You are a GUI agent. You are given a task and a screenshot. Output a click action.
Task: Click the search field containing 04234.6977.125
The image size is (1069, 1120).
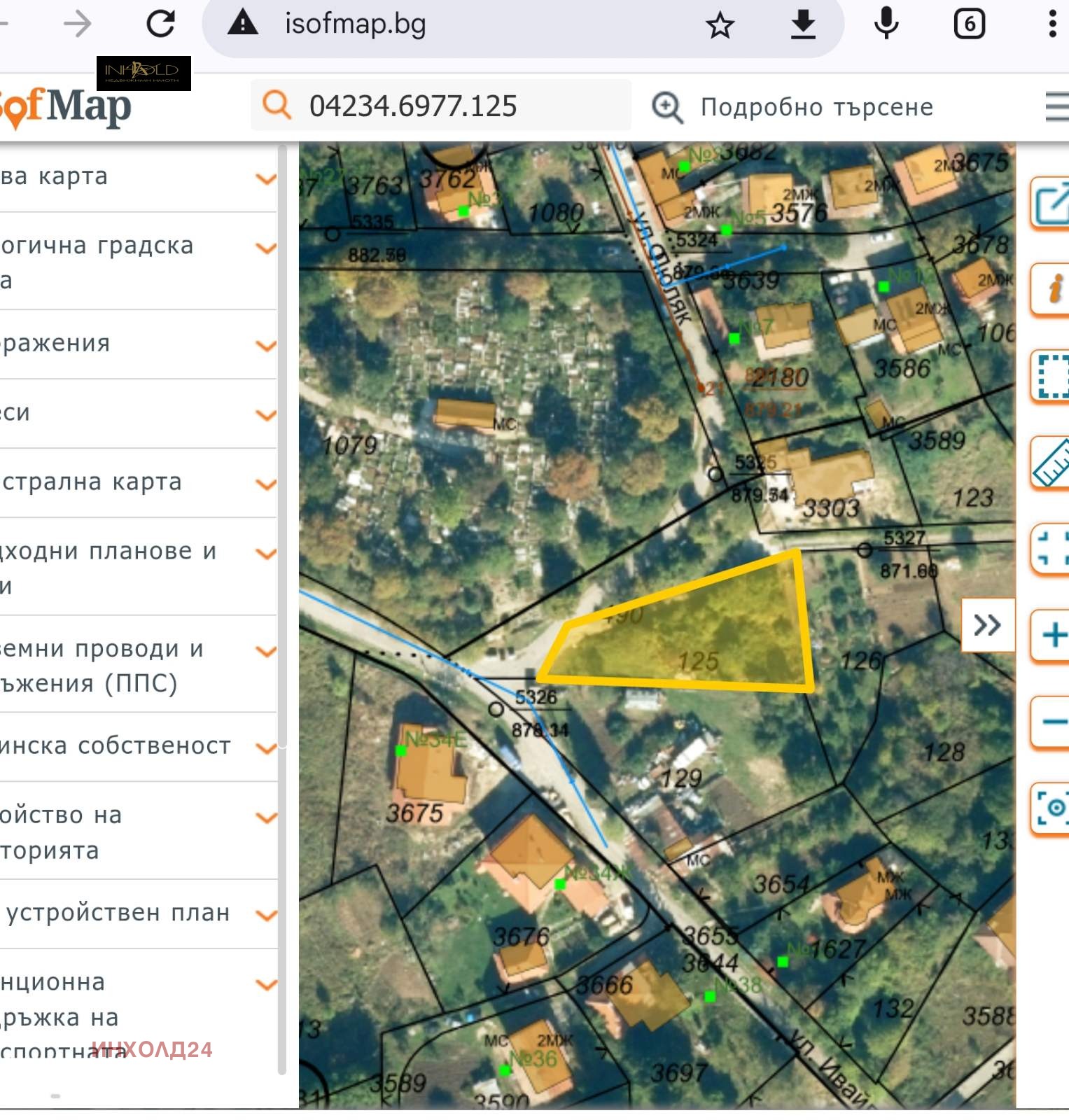tap(441, 106)
